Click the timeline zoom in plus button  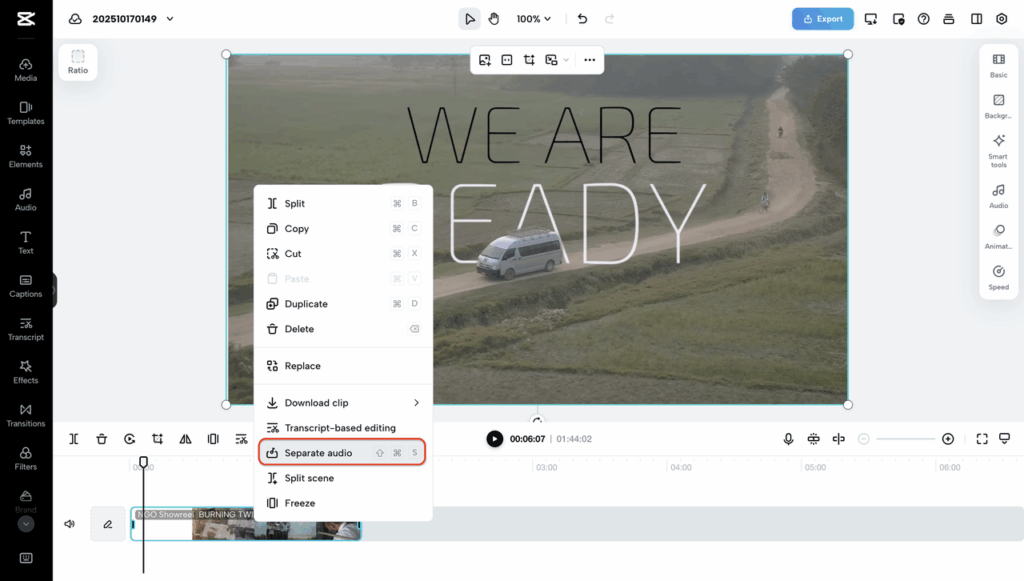[x=948, y=439]
